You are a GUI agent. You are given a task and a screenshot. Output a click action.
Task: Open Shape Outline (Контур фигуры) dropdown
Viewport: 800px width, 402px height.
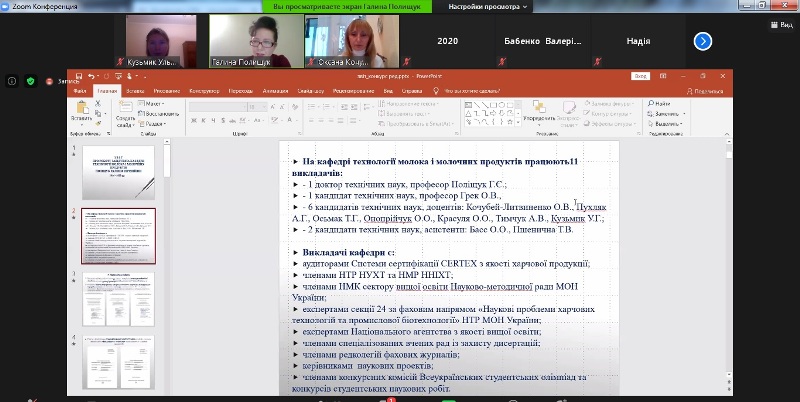click(608, 114)
